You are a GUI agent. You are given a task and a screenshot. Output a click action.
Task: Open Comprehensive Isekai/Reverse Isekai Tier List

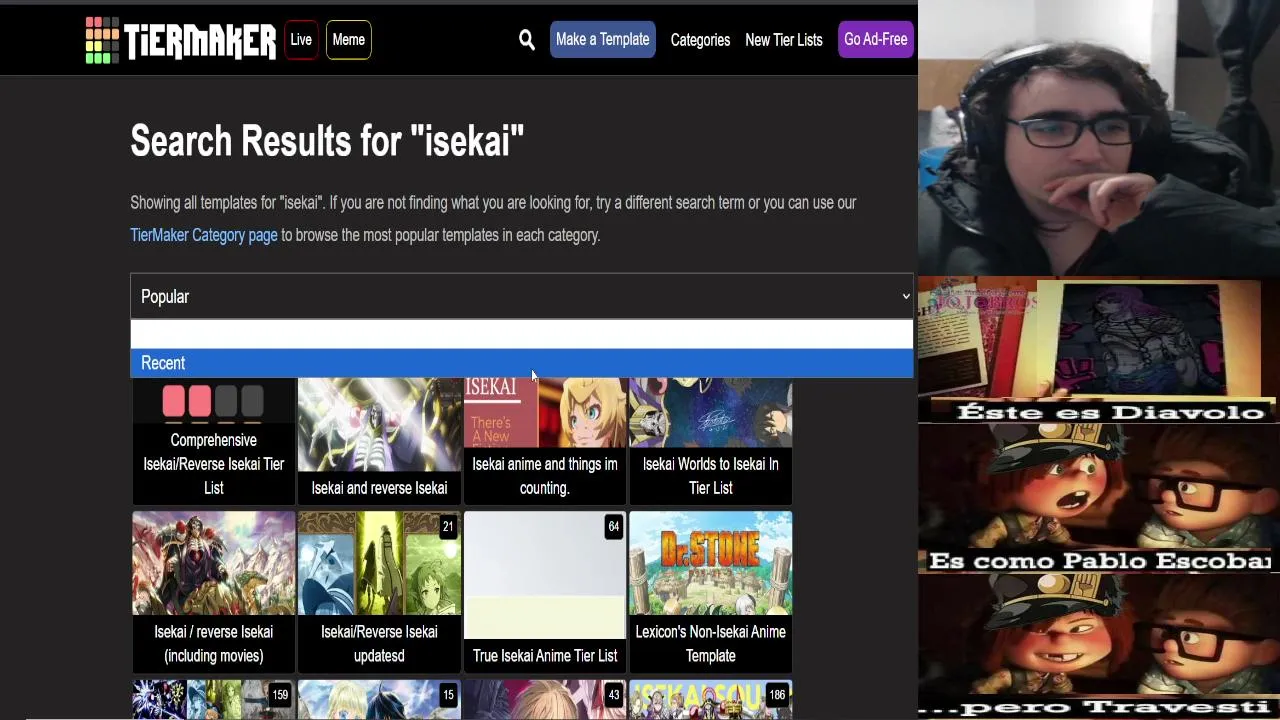213,440
